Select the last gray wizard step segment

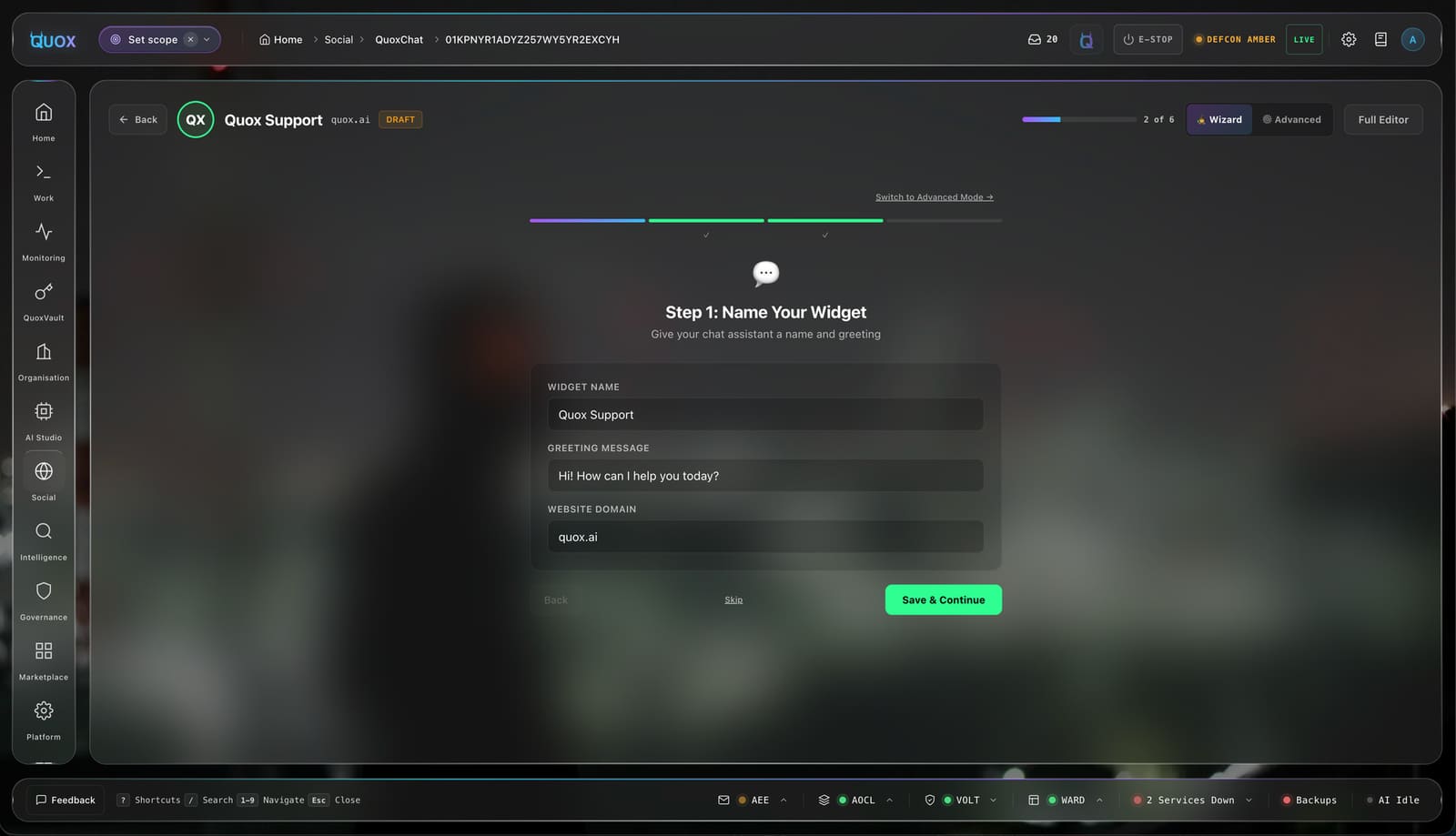(x=944, y=220)
